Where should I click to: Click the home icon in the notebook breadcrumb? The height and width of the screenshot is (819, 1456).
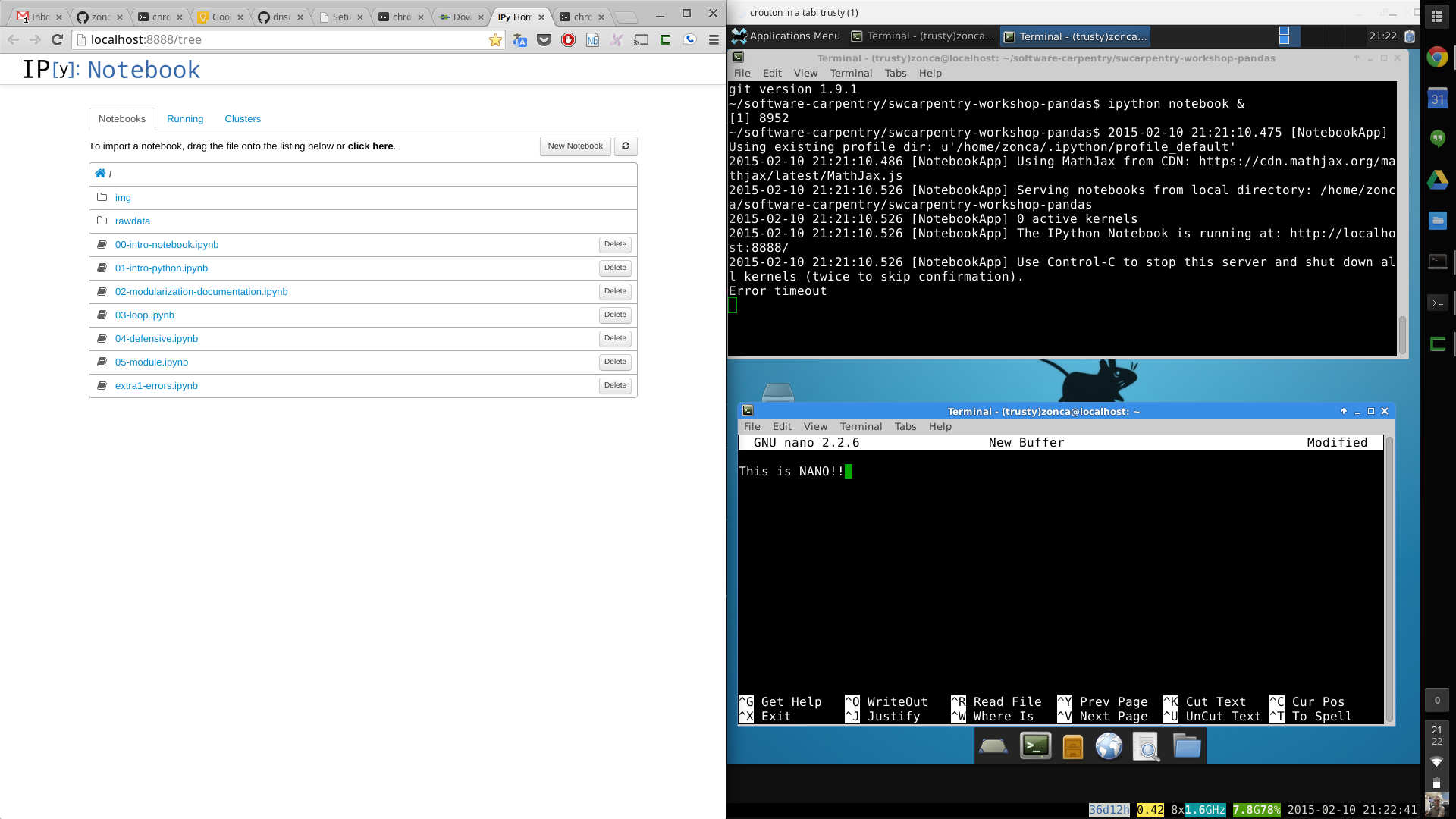pyautogui.click(x=100, y=174)
